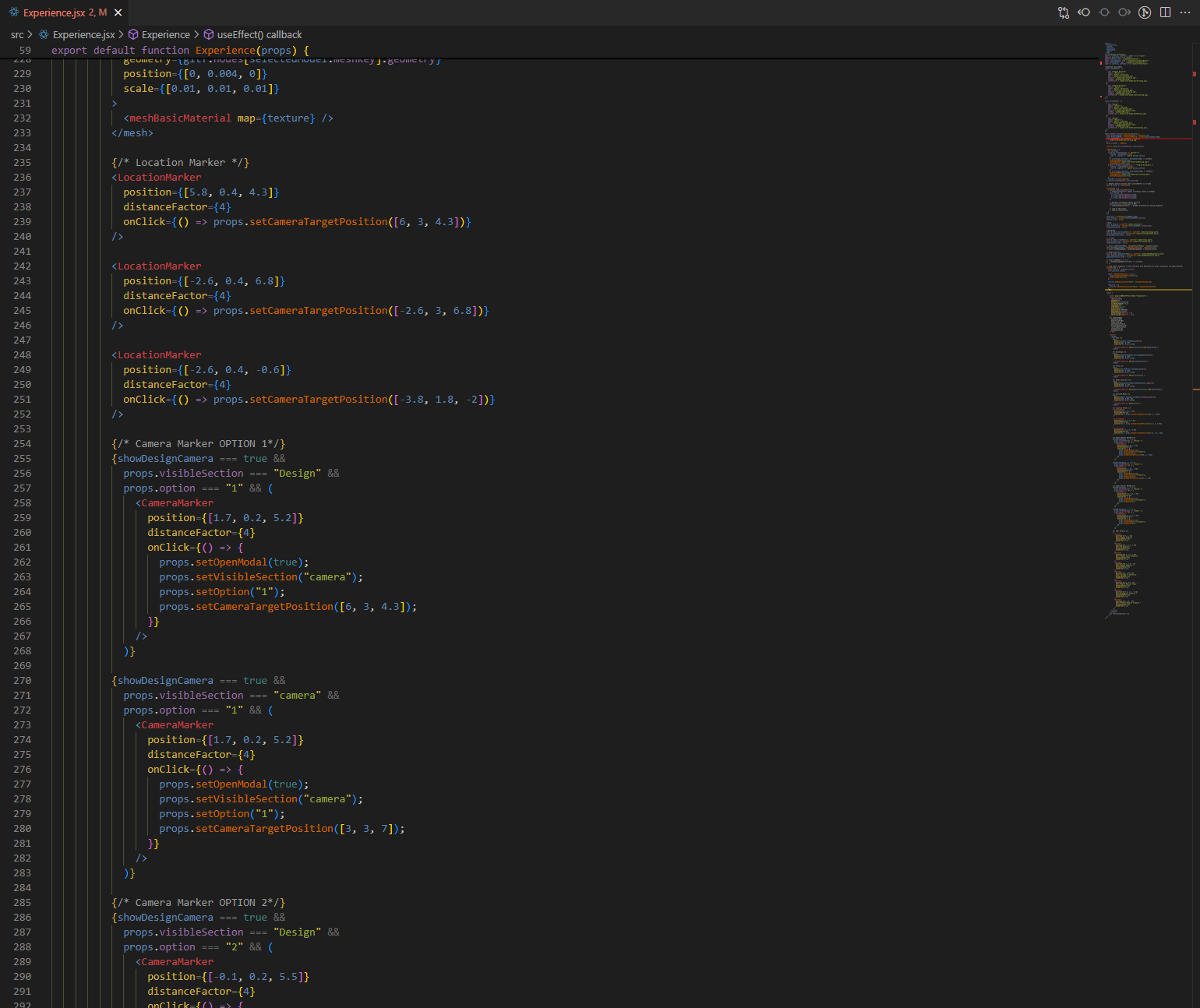
Task: Open the Git graph circular icon
Action: (x=1145, y=12)
